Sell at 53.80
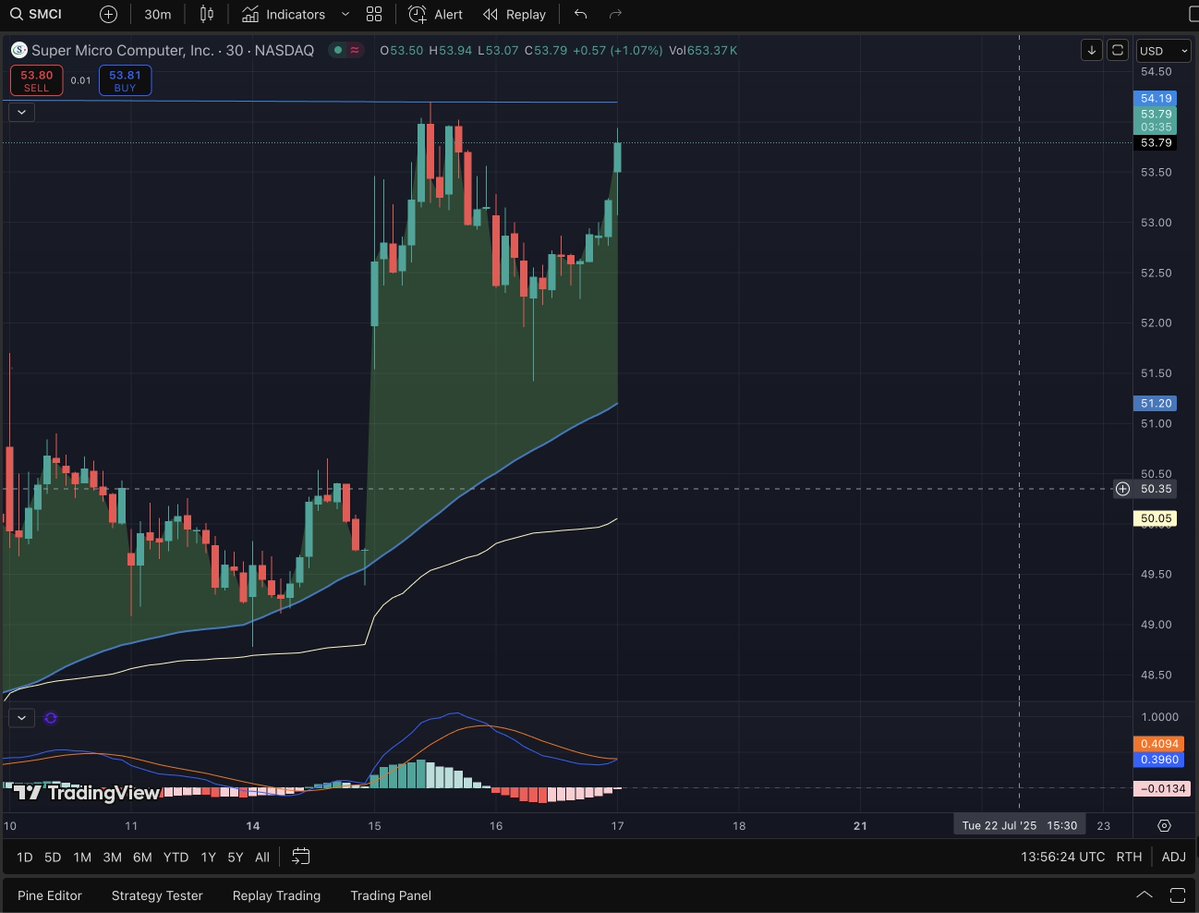Screen dimensions: 1199x913 coord(37,80)
